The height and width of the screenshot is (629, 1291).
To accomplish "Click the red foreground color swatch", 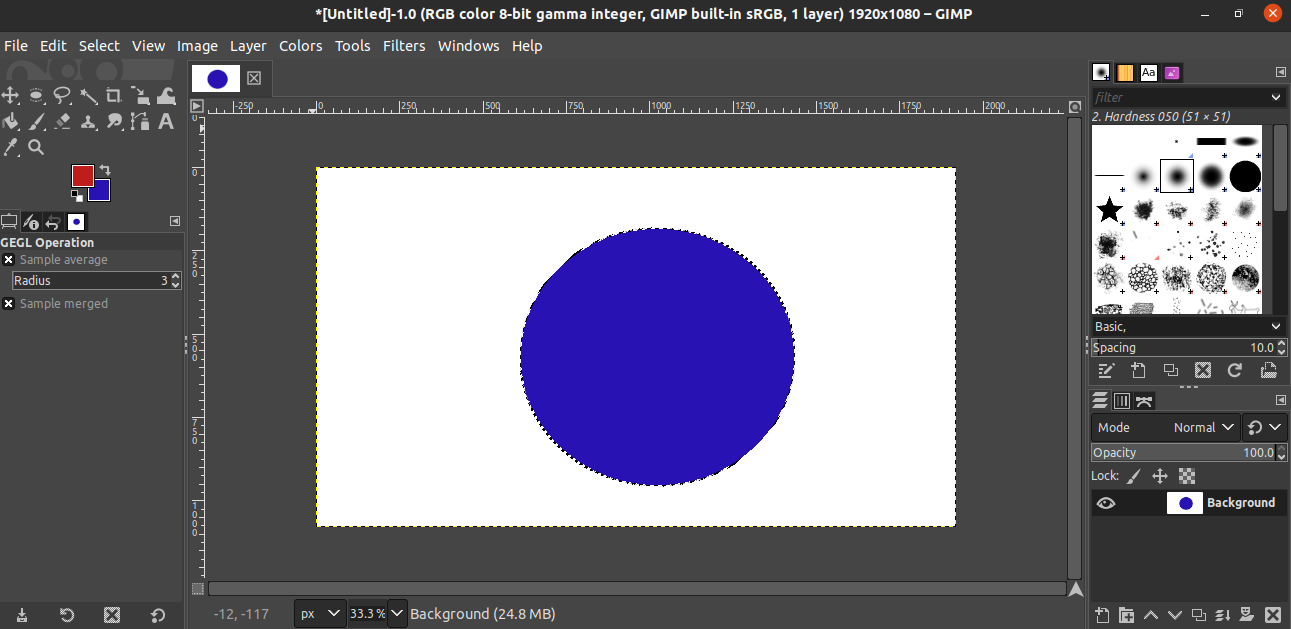I will click(x=82, y=175).
